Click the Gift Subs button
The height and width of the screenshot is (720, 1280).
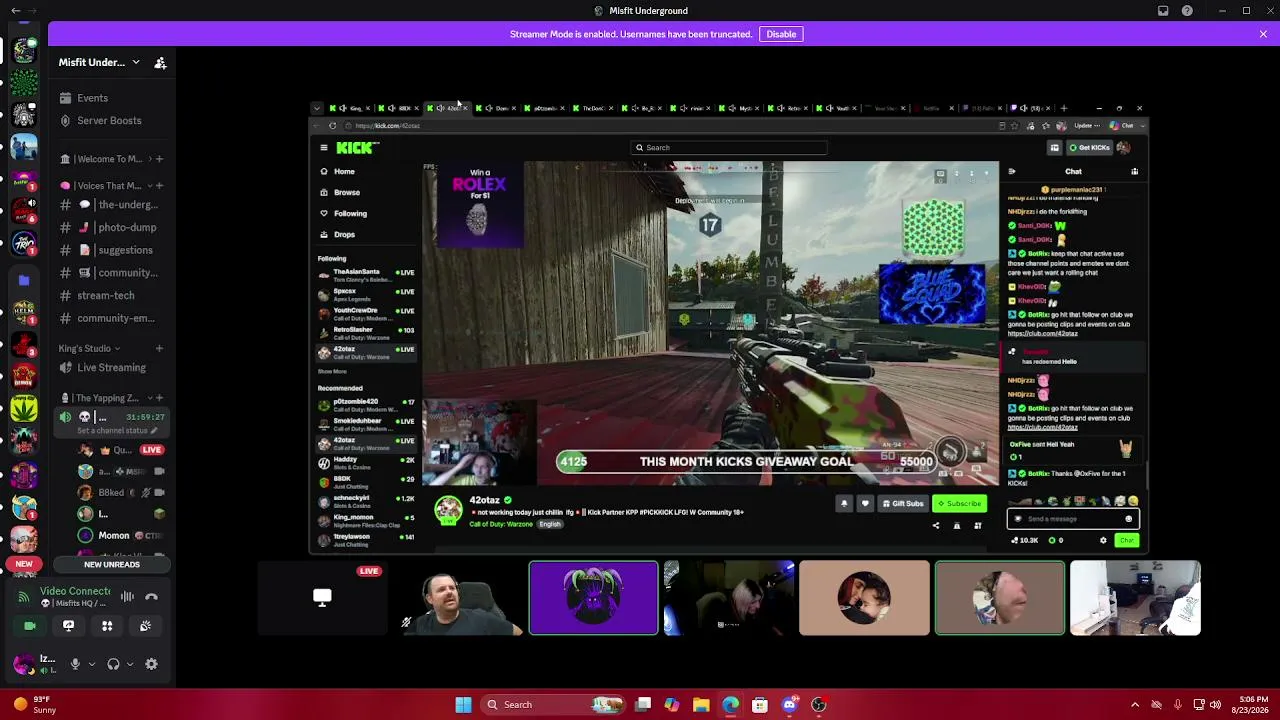pos(903,504)
